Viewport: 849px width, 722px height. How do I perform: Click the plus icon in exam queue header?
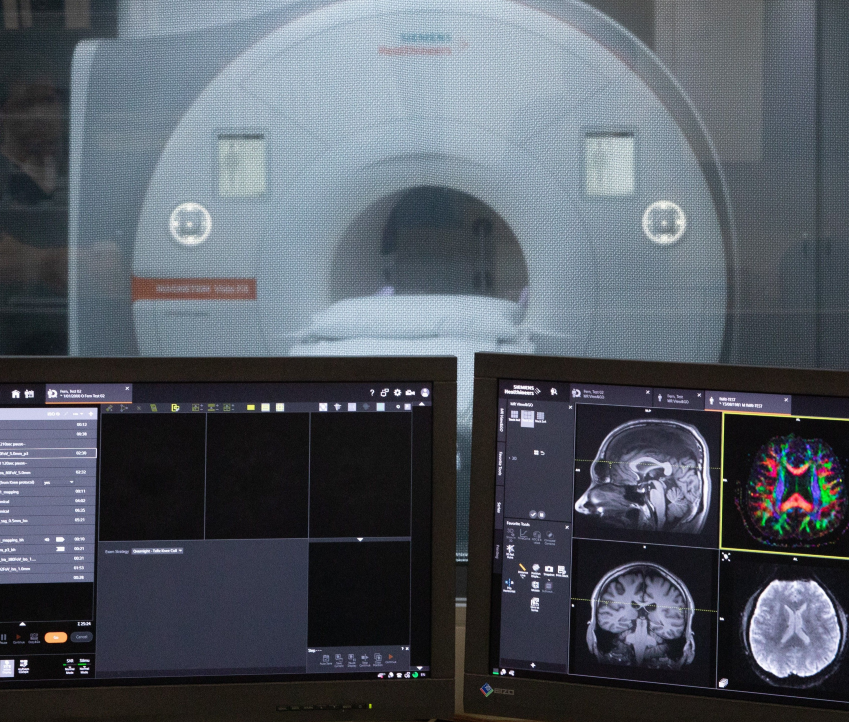point(90,414)
